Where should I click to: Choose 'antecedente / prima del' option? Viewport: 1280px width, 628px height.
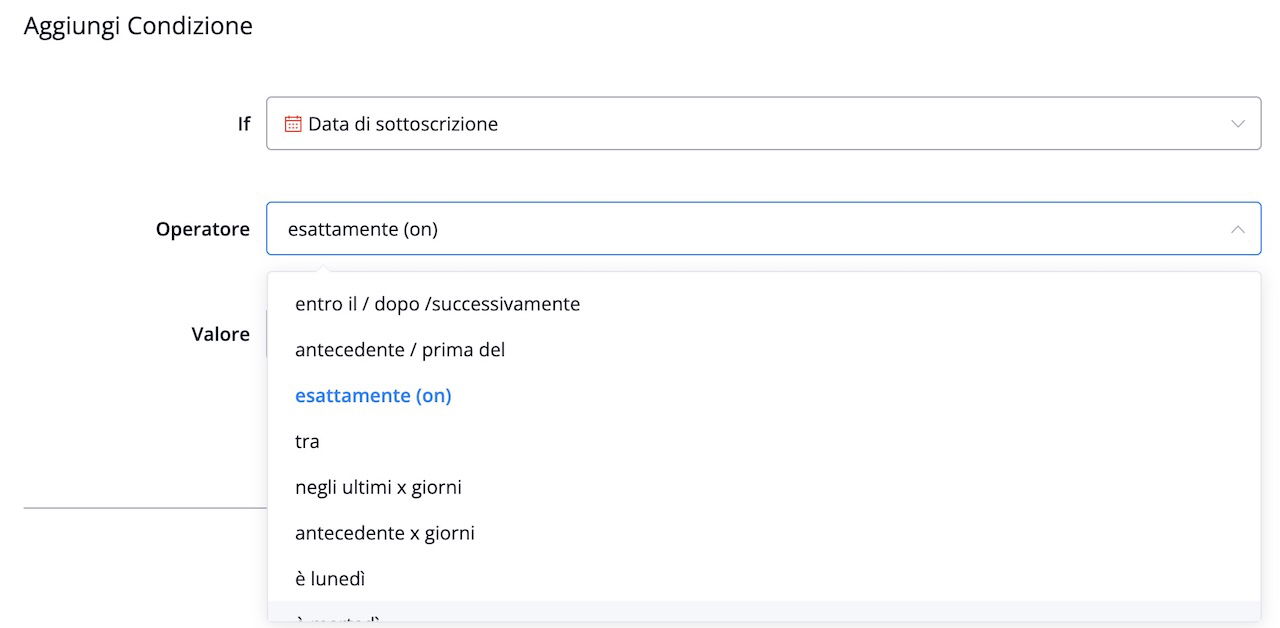400,350
